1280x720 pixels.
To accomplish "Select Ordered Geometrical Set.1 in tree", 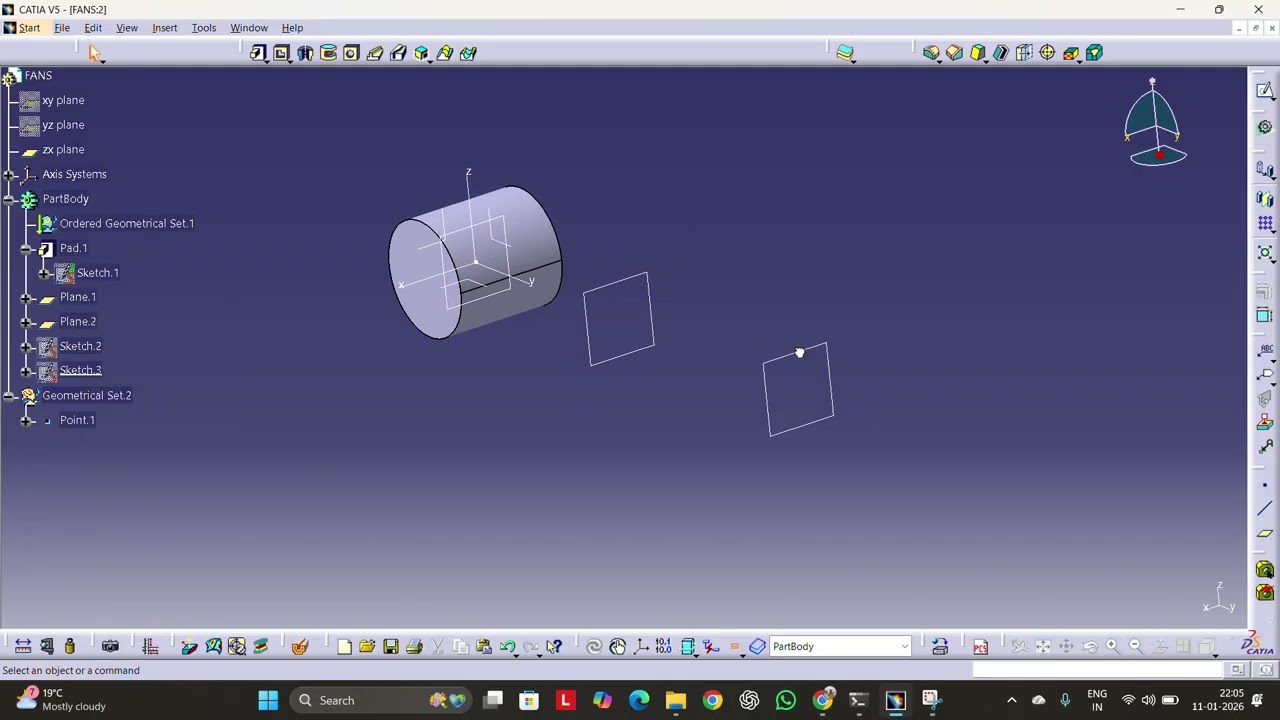I will click(126, 224).
